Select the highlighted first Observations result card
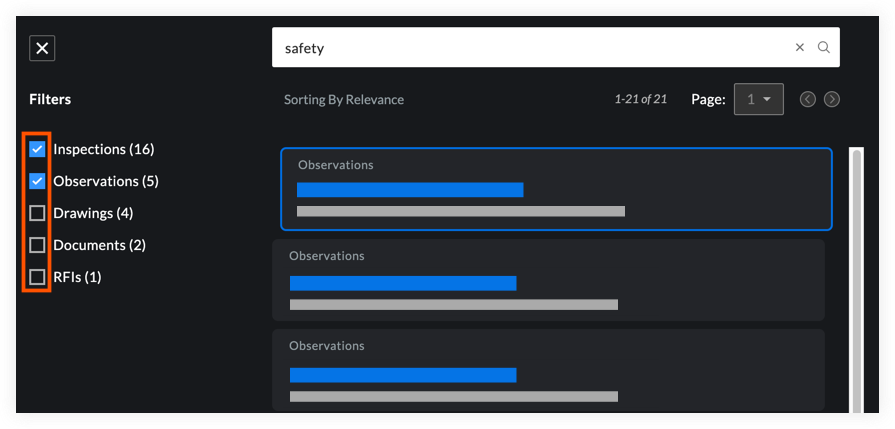The image size is (895, 429). click(x=700, y=188)
